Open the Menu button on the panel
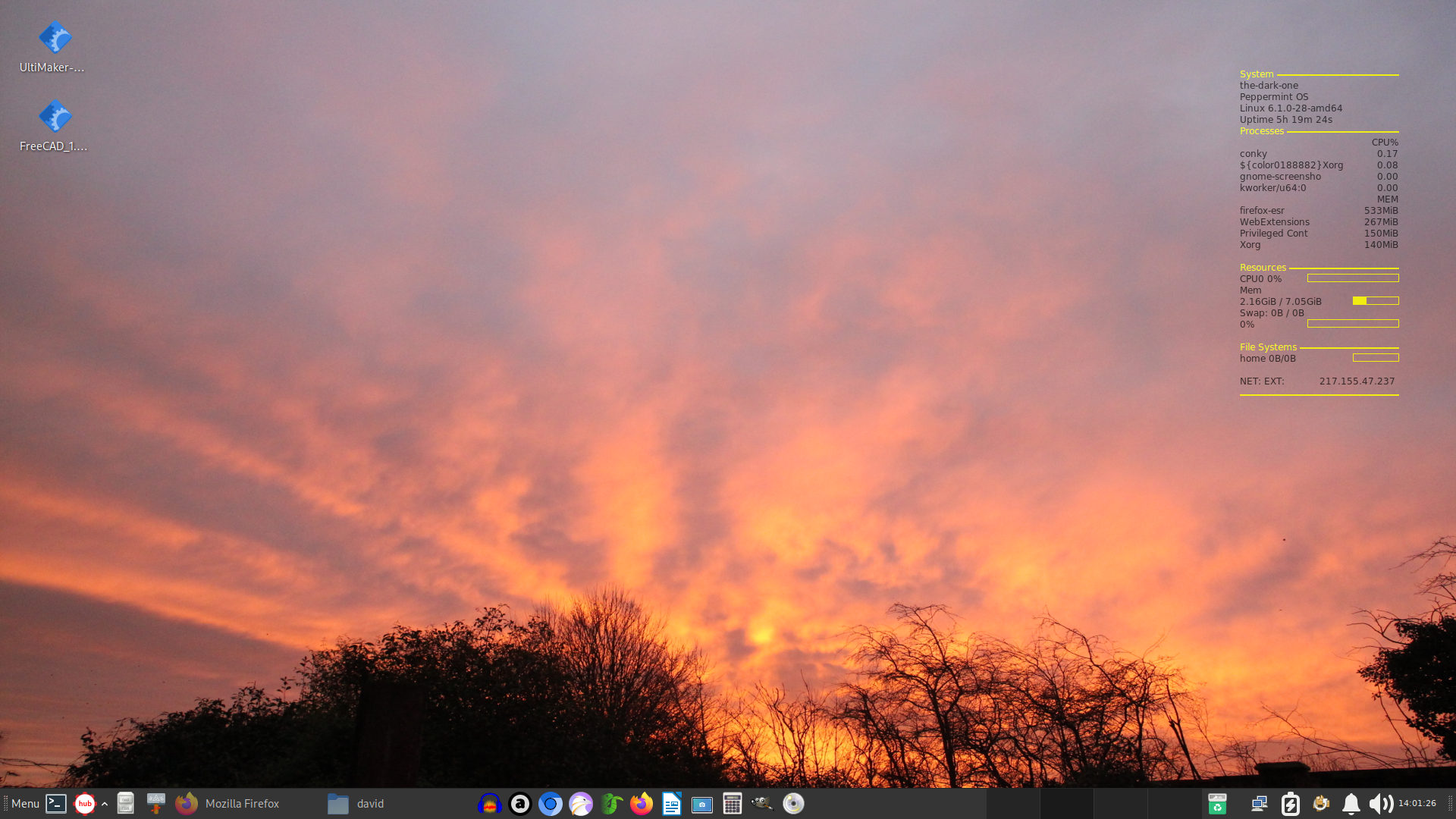This screenshot has height=819, width=1456. point(24,804)
